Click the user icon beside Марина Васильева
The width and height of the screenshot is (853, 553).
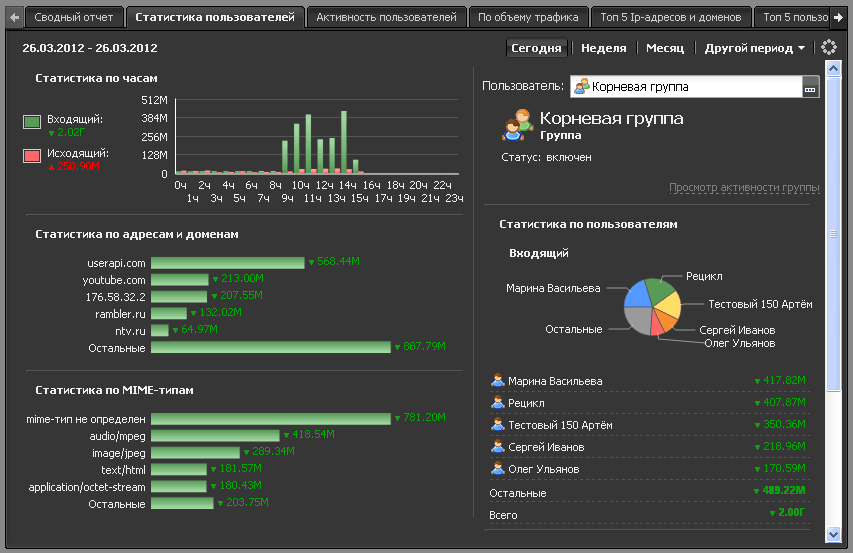click(x=497, y=381)
